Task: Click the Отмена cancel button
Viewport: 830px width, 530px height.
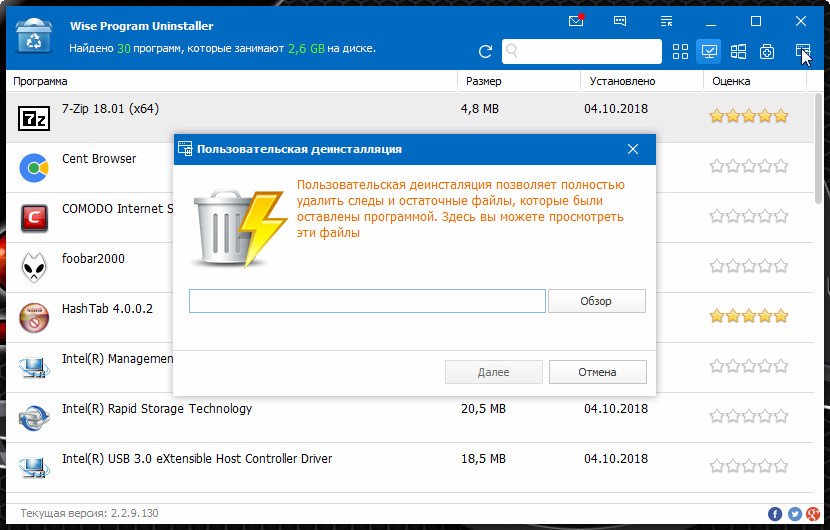Action: click(x=598, y=372)
